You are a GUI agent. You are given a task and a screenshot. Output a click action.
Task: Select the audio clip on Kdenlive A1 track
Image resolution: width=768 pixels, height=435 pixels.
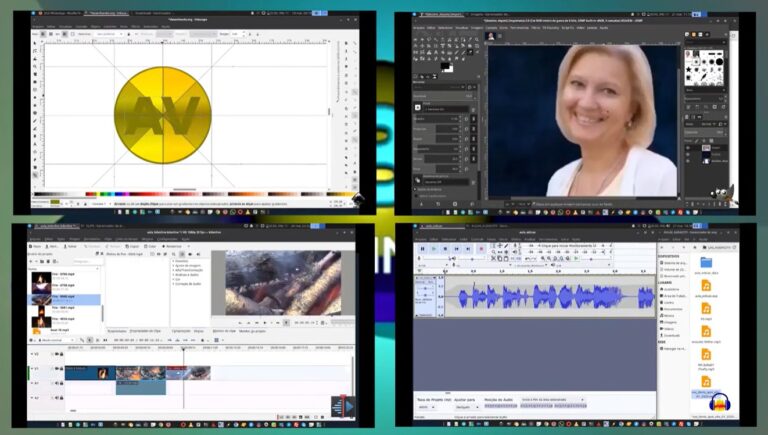[x=141, y=387]
